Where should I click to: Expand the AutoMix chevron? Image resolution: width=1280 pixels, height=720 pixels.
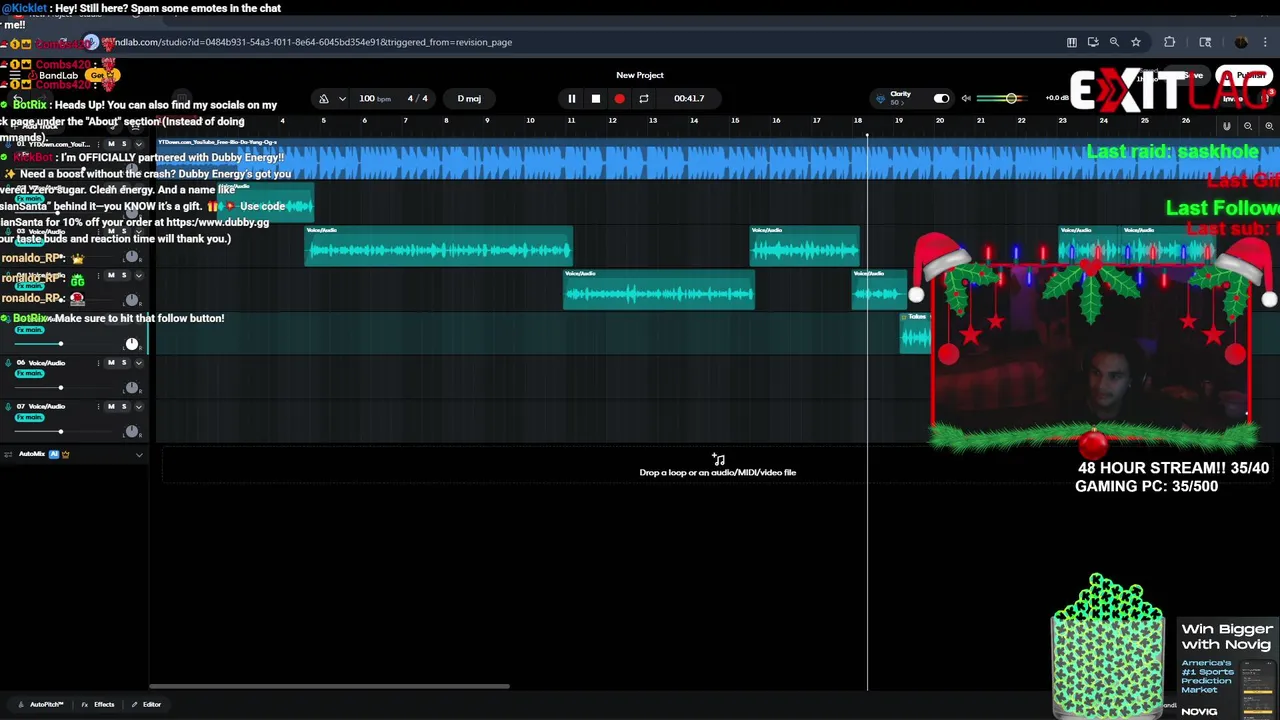click(x=139, y=455)
